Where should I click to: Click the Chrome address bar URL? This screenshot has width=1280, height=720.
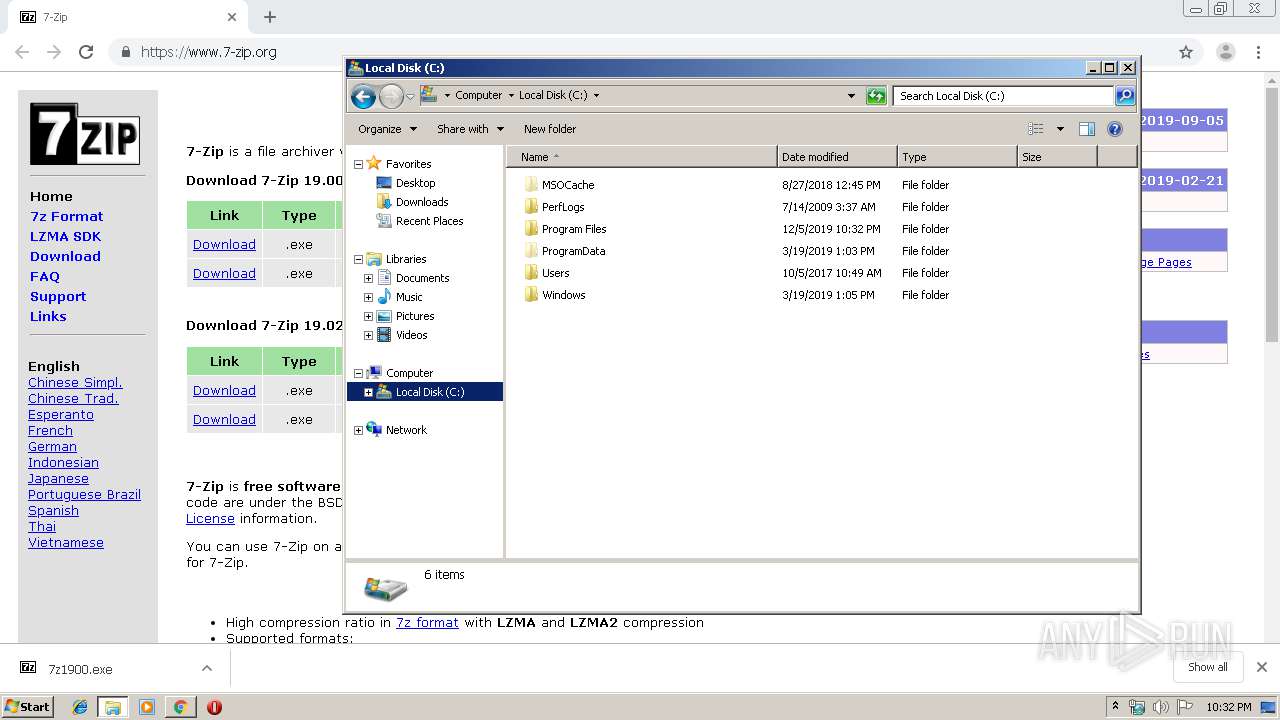point(209,52)
